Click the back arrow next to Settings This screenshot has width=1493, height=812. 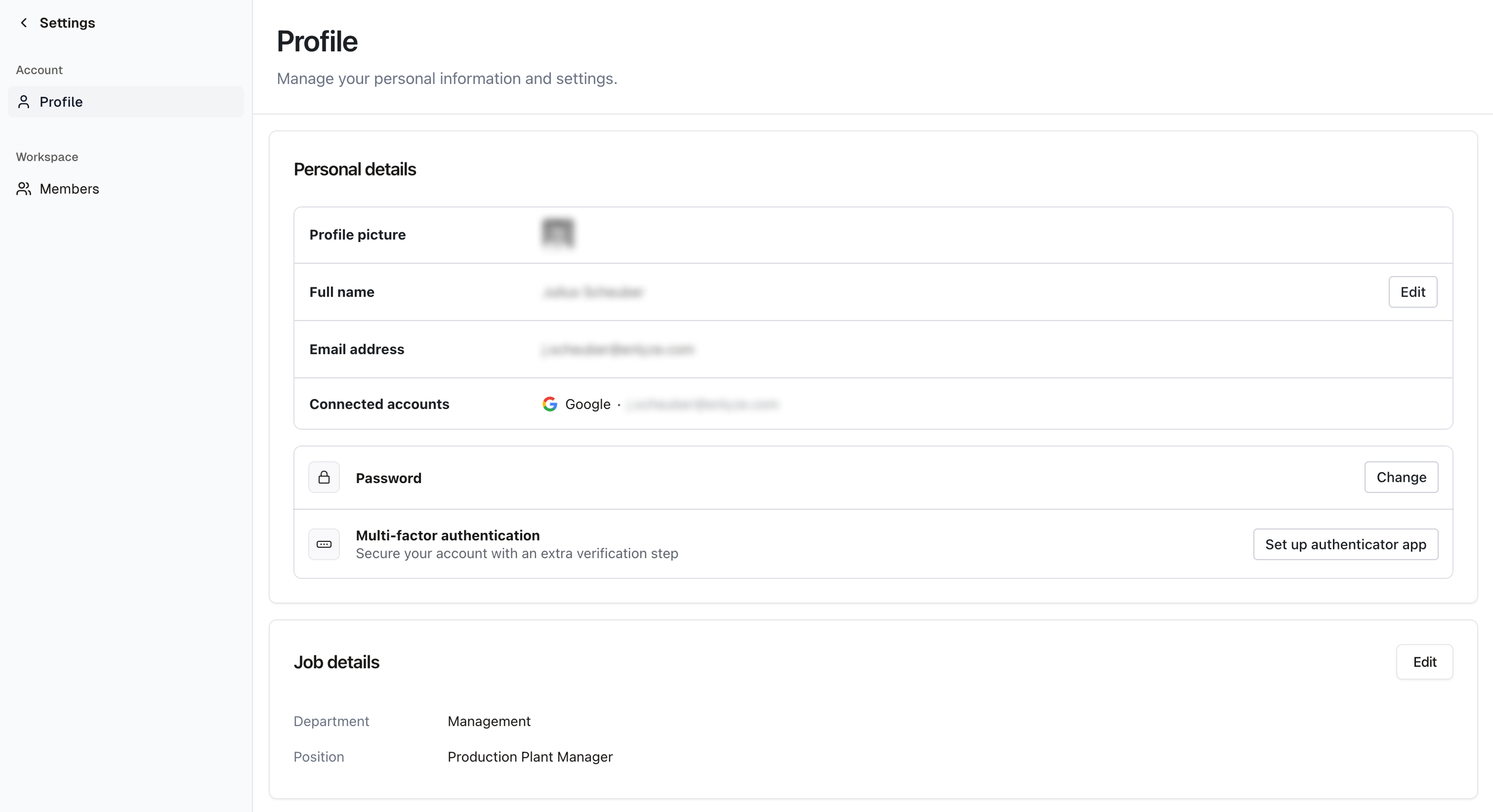click(24, 23)
